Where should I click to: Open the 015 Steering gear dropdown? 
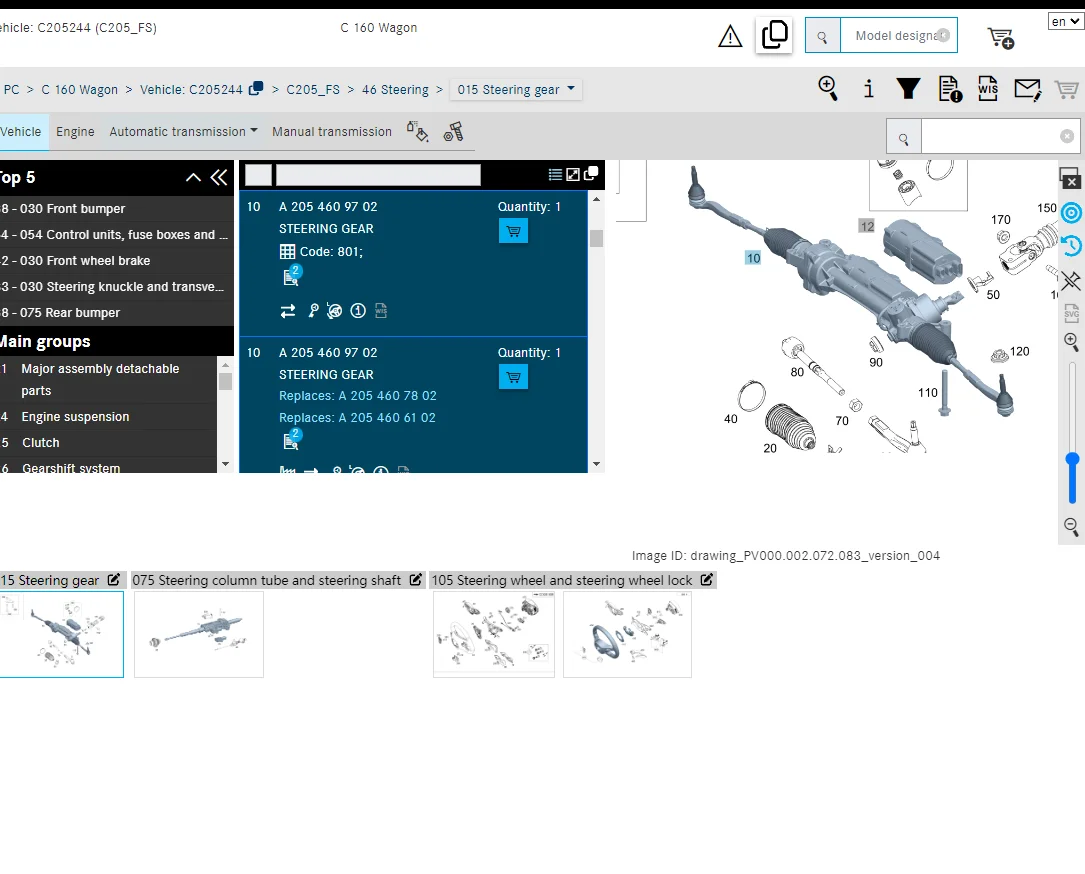pyautogui.click(x=516, y=89)
